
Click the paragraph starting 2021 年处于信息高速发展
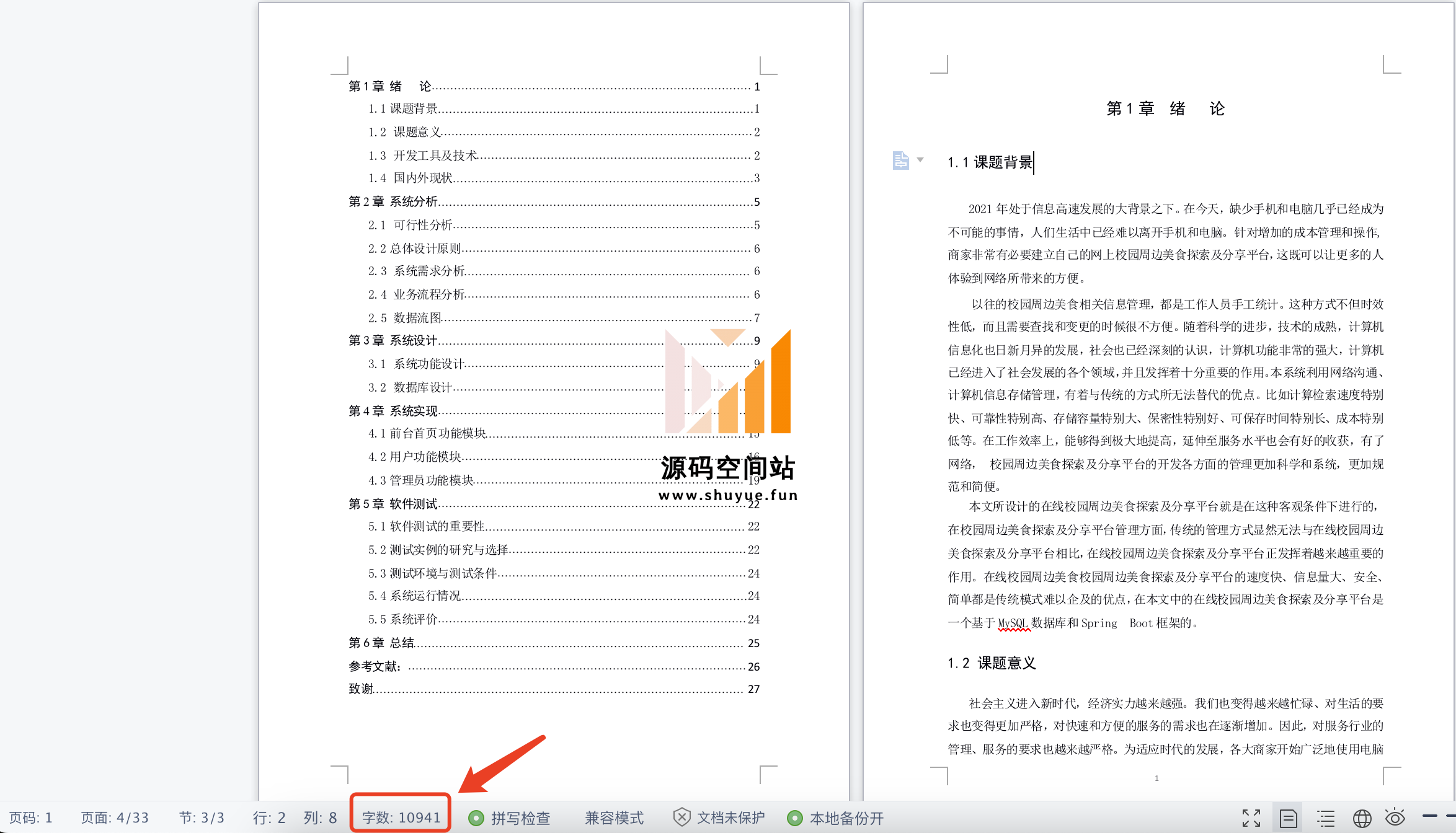[x=1166, y=244]
